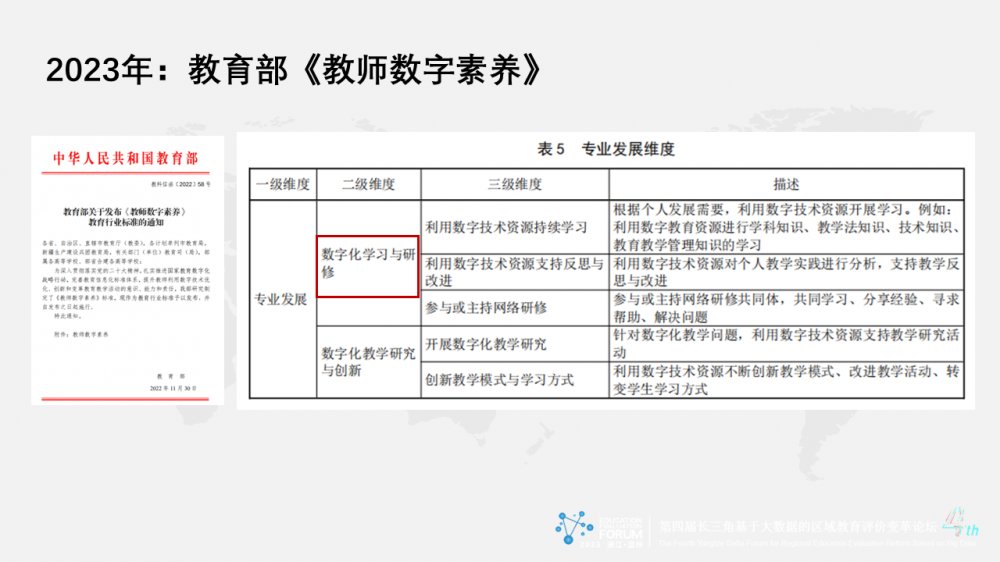Screen dimensions: 1000x562
Task: Click the red 中华人民共和国教育部 letterhead
Action: click(x=126, y=159)
